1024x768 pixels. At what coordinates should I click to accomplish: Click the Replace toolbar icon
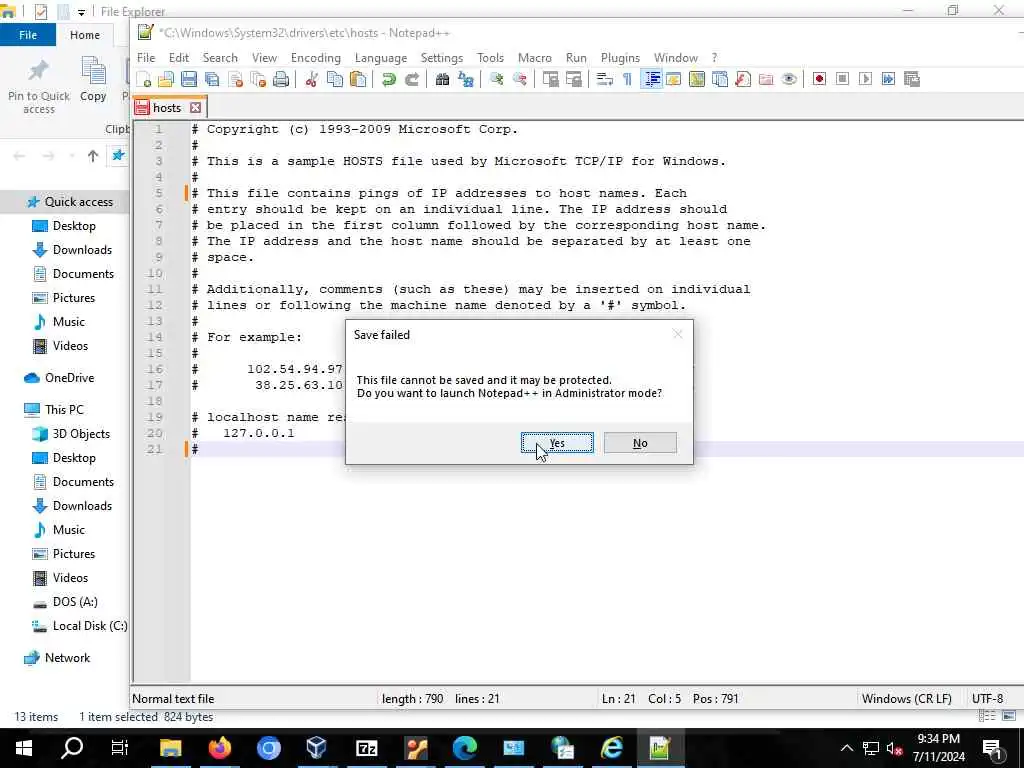click(x=466, y=80)
